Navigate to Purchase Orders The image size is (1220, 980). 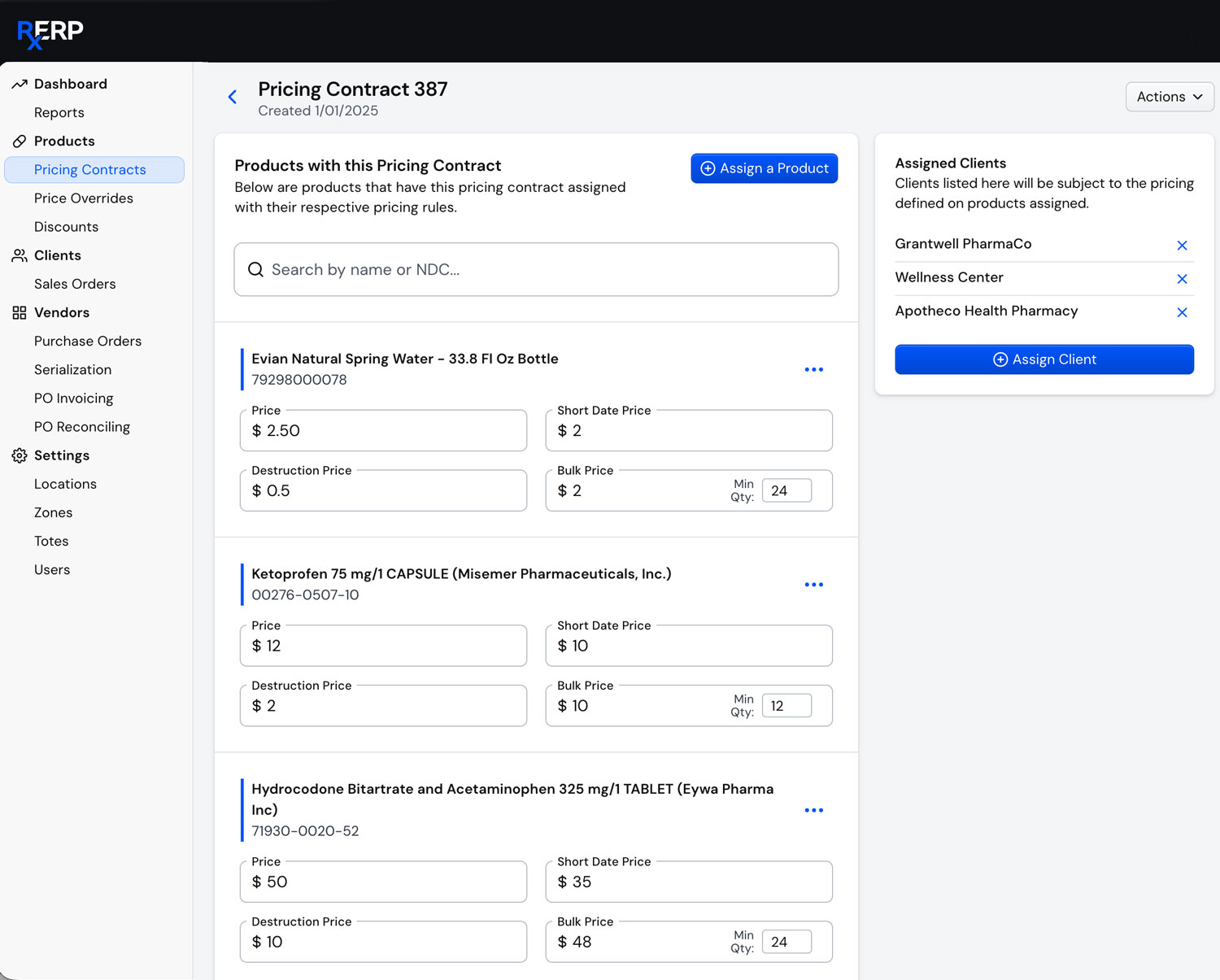[x=88, y=341]
